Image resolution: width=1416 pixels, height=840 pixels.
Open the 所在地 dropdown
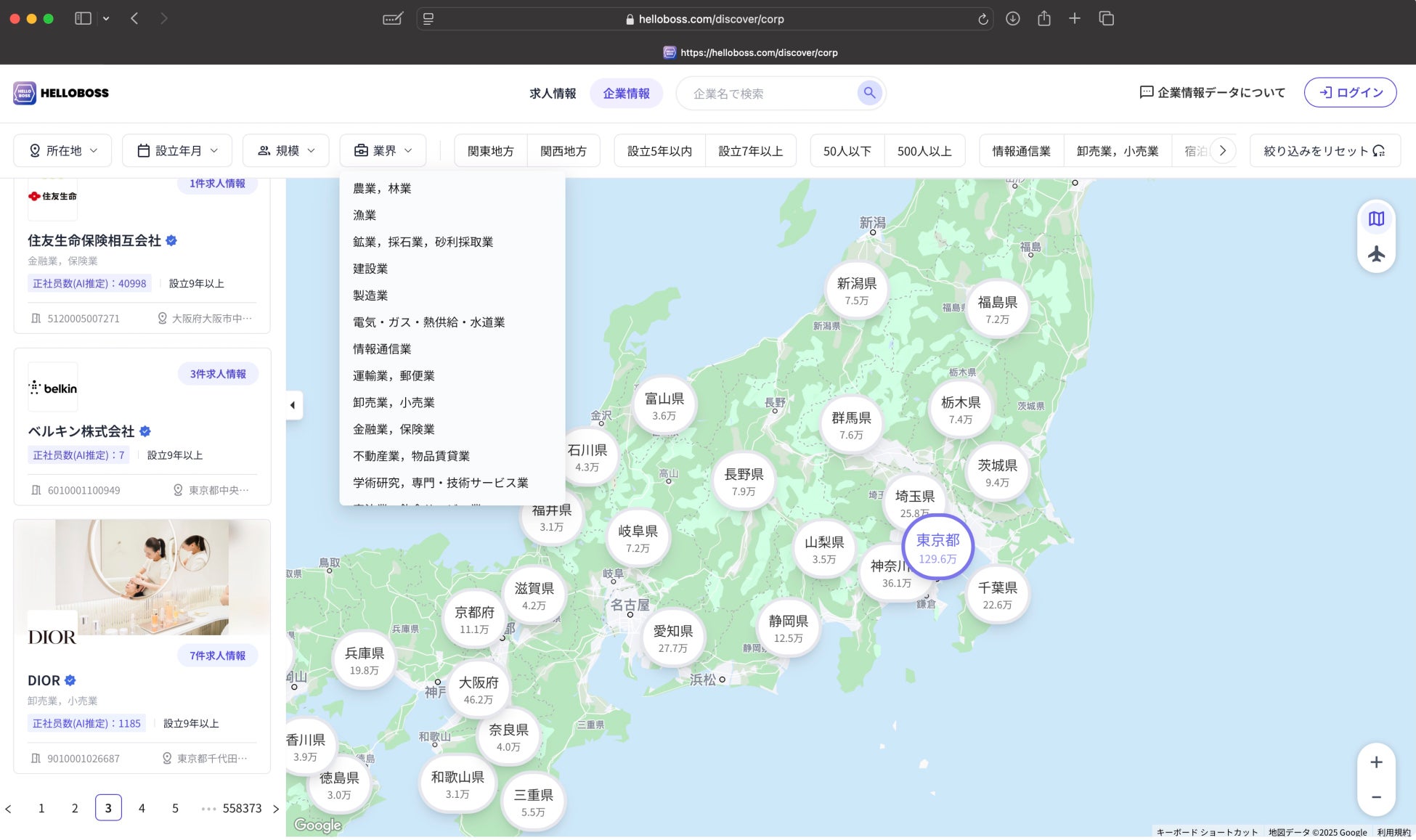62,151
